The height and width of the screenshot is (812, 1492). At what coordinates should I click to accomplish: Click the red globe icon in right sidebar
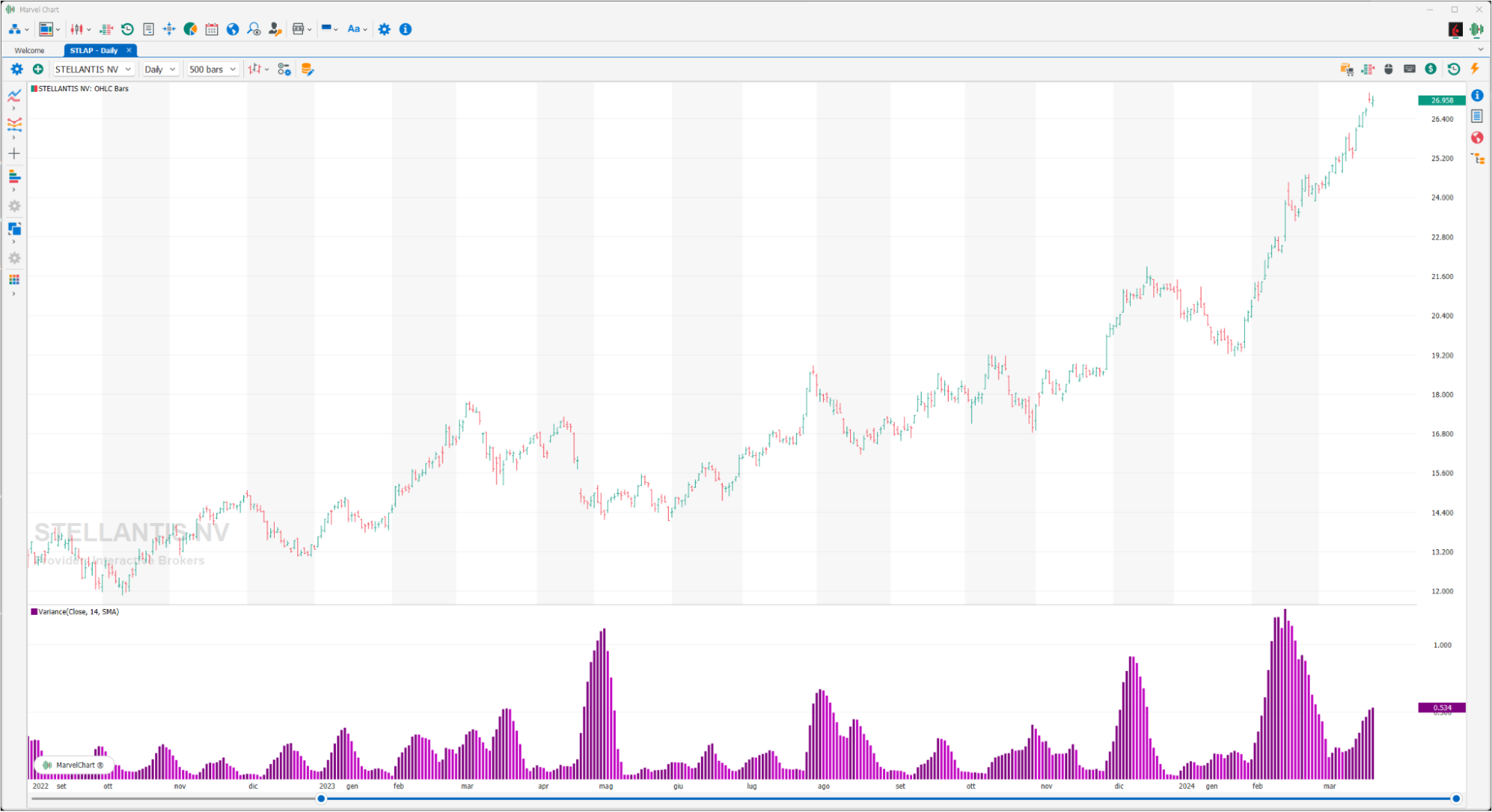[x=1477, y=137]
